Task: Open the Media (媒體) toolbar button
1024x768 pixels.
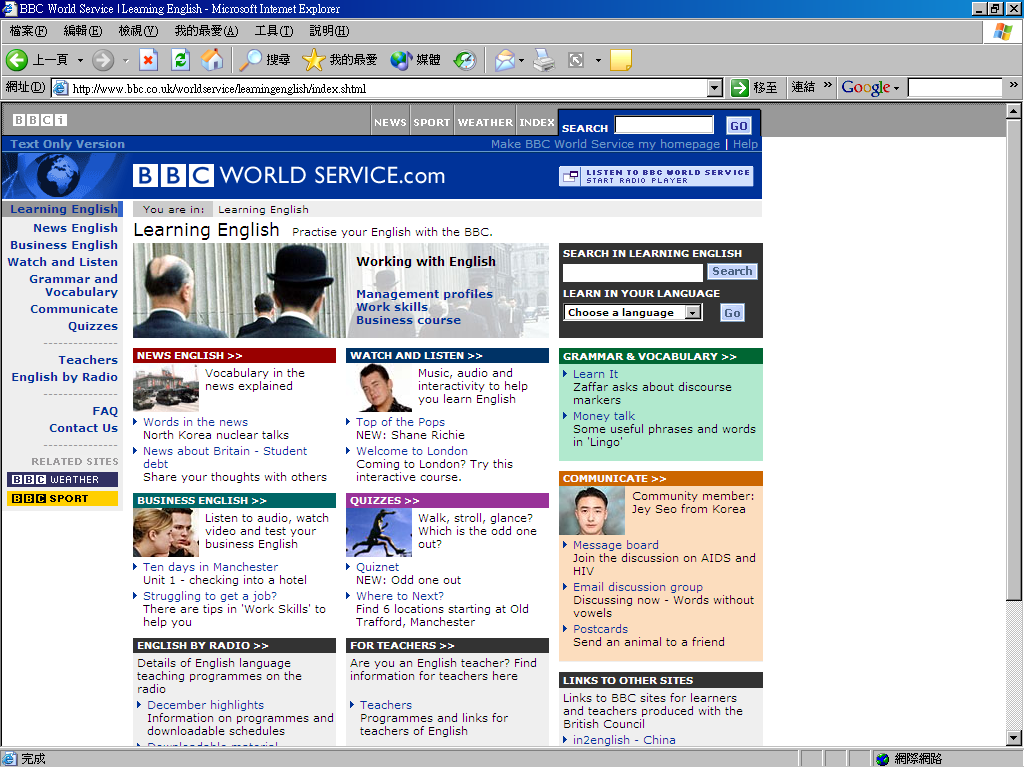Action: pyautogui.click(x=415, y=60)
